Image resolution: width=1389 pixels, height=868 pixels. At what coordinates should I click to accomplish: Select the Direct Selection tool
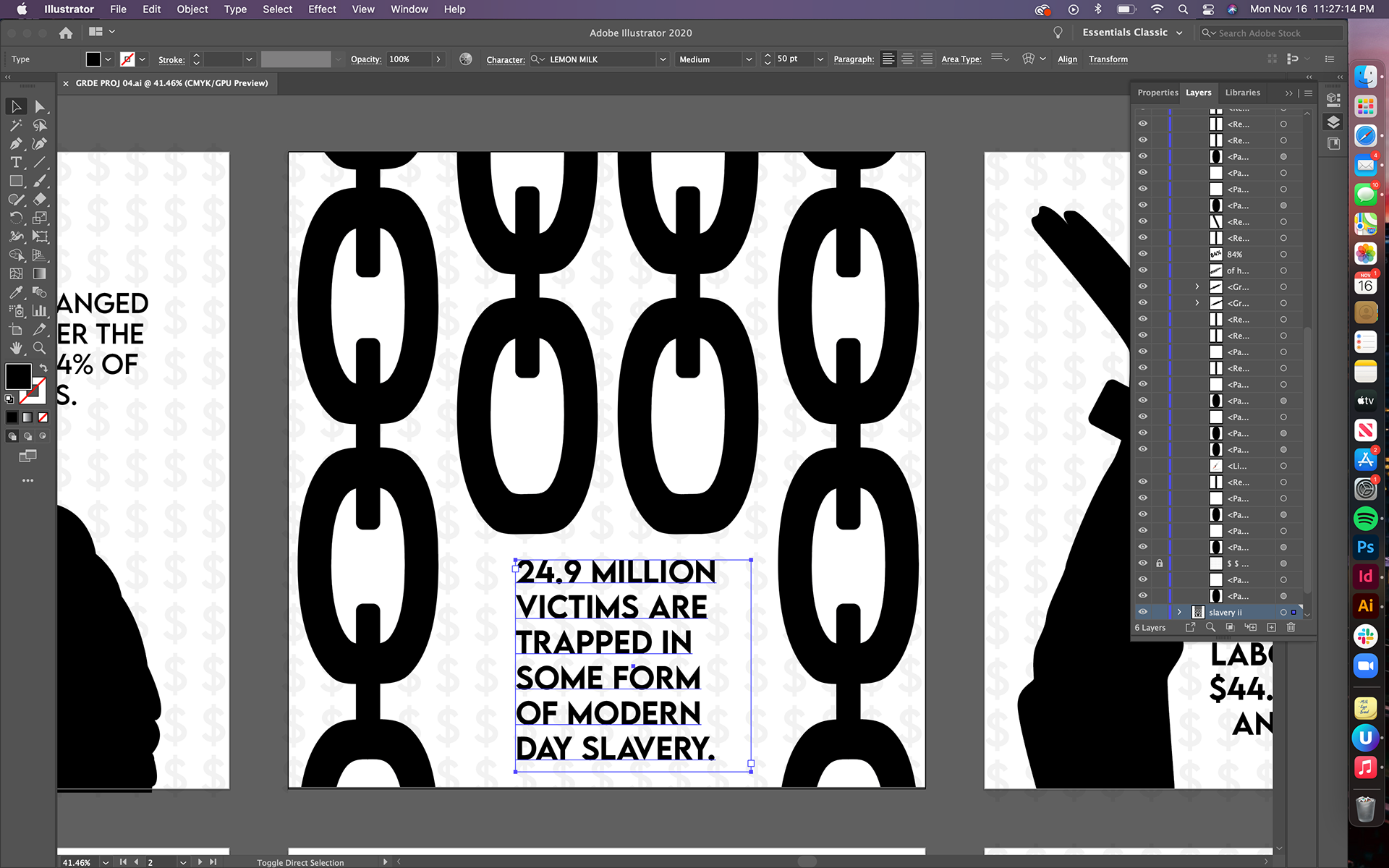[40, 106]
